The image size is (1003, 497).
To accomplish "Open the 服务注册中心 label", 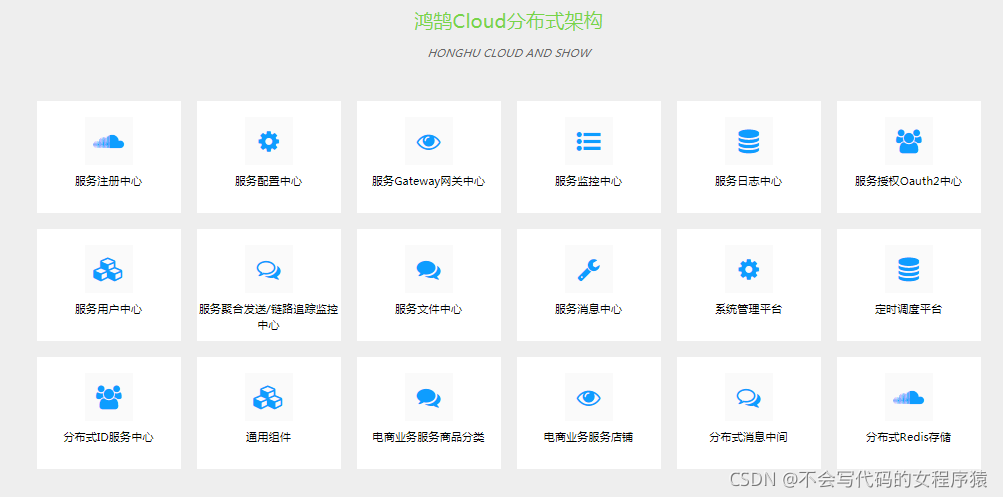I will (x=109, y=181).
